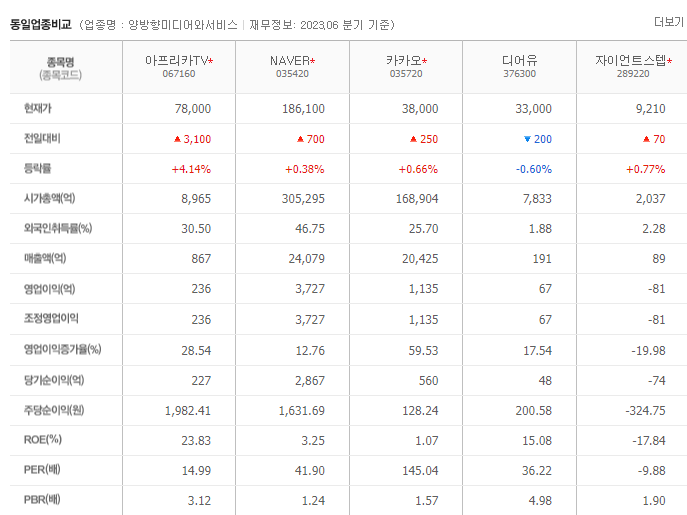Click EPS value 1,631.69
The image size is (687, 515).
pyautogui.click(x=302, y=411)
